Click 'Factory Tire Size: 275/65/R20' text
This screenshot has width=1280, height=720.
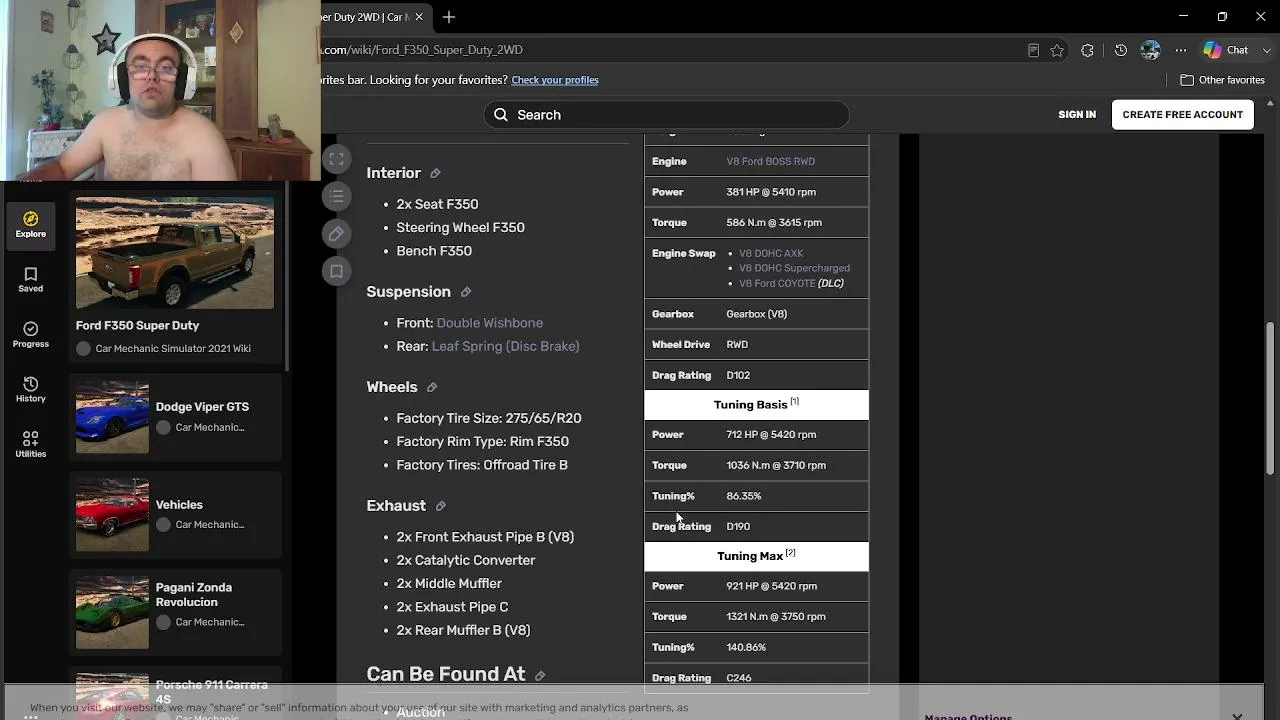(x=489, y=418)
